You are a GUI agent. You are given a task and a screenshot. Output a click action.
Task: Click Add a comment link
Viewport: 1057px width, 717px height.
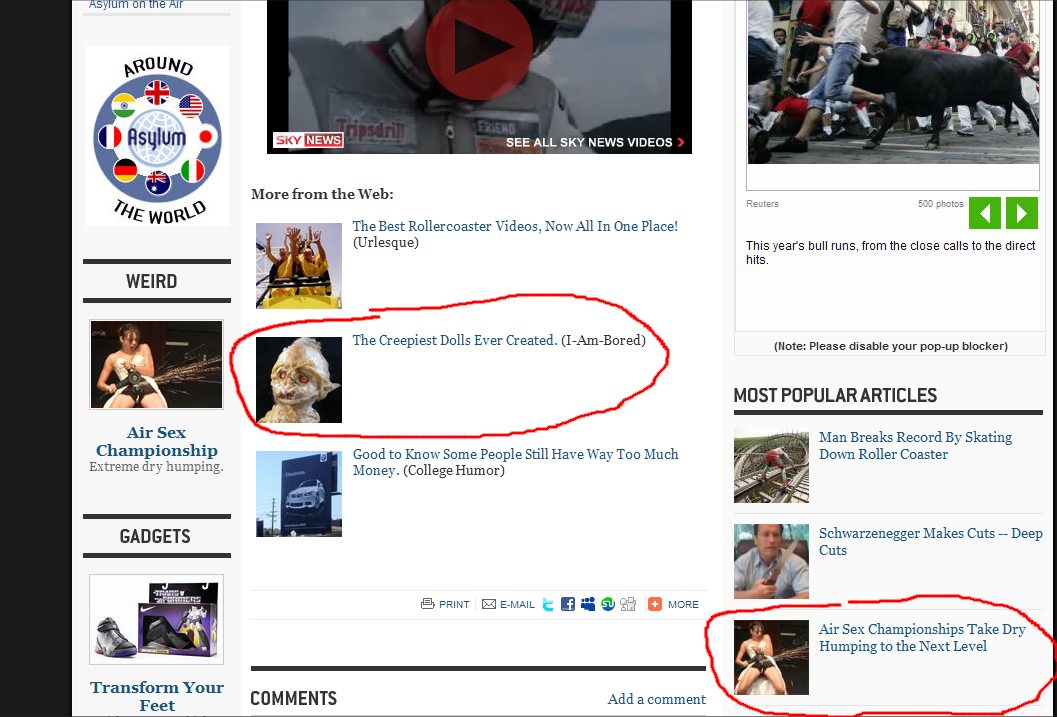pyautogui.click(x=656, y=699)
